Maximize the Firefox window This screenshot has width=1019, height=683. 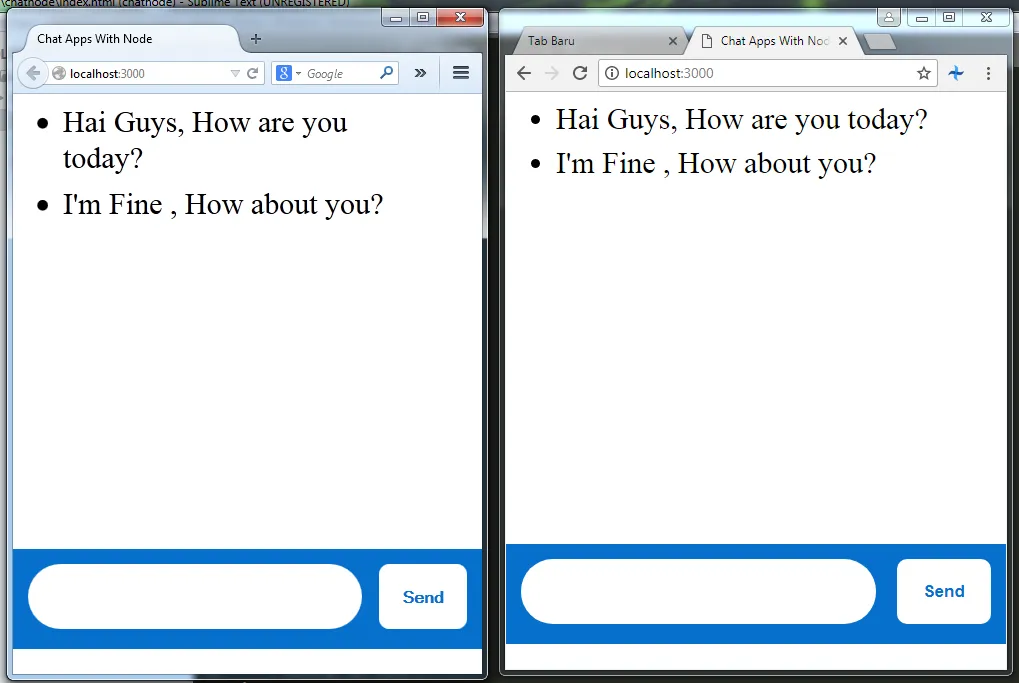pyautogui.click(x=423, y=18)
